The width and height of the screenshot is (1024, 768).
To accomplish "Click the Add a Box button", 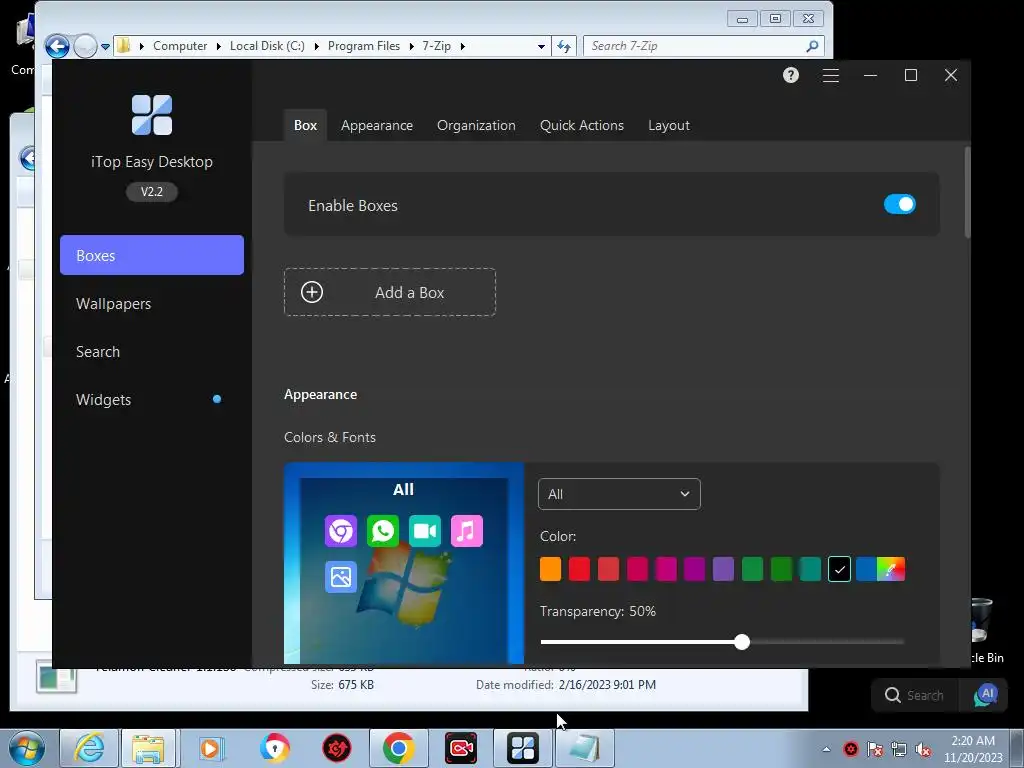I will pyautogui.click(x=390, y=292).
